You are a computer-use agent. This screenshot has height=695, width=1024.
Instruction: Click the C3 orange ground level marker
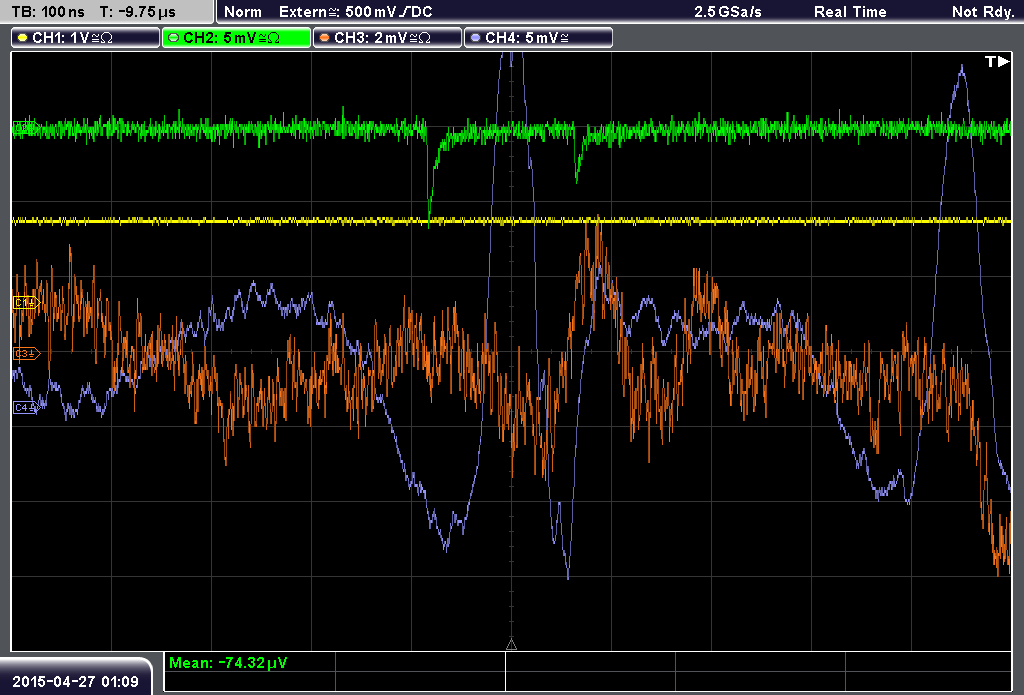(26, 353)
